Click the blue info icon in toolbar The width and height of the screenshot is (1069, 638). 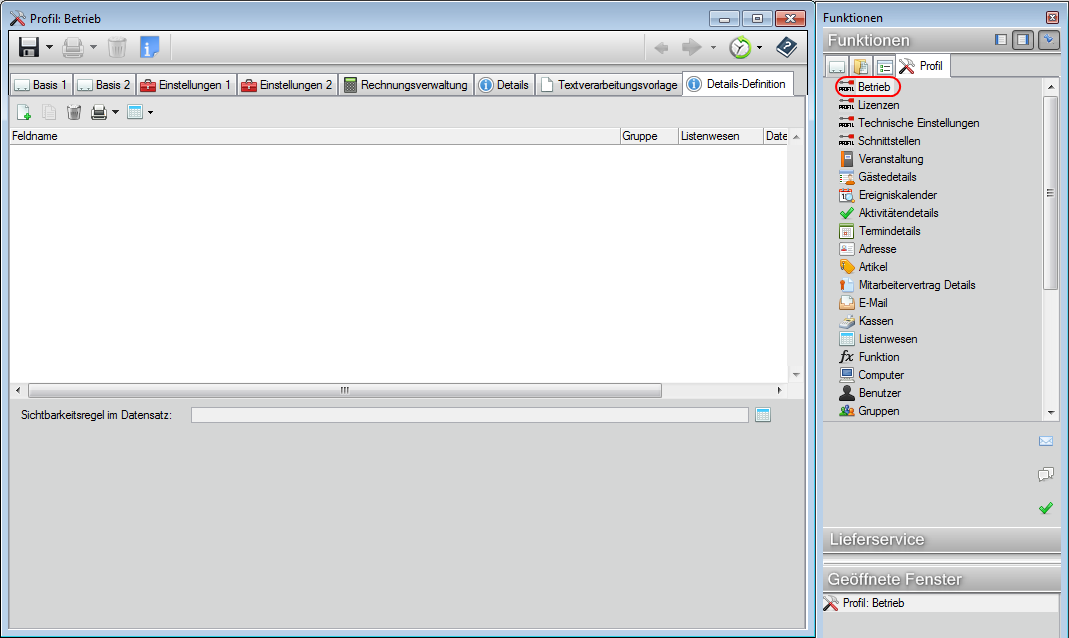coord(149,47)
